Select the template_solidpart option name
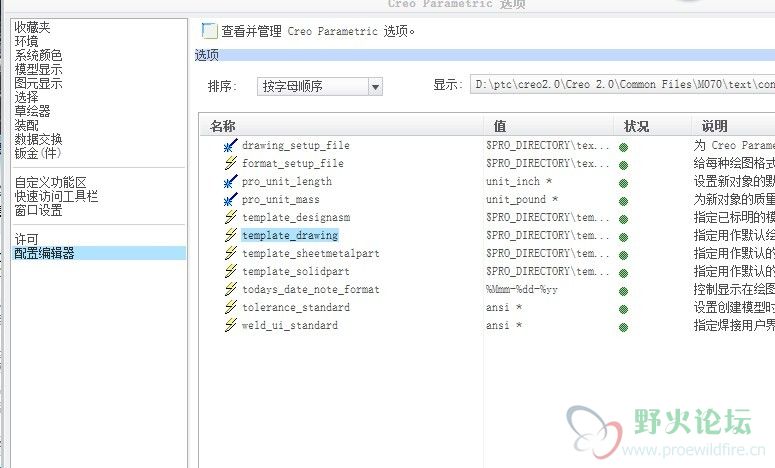 [x=296, y=271]
